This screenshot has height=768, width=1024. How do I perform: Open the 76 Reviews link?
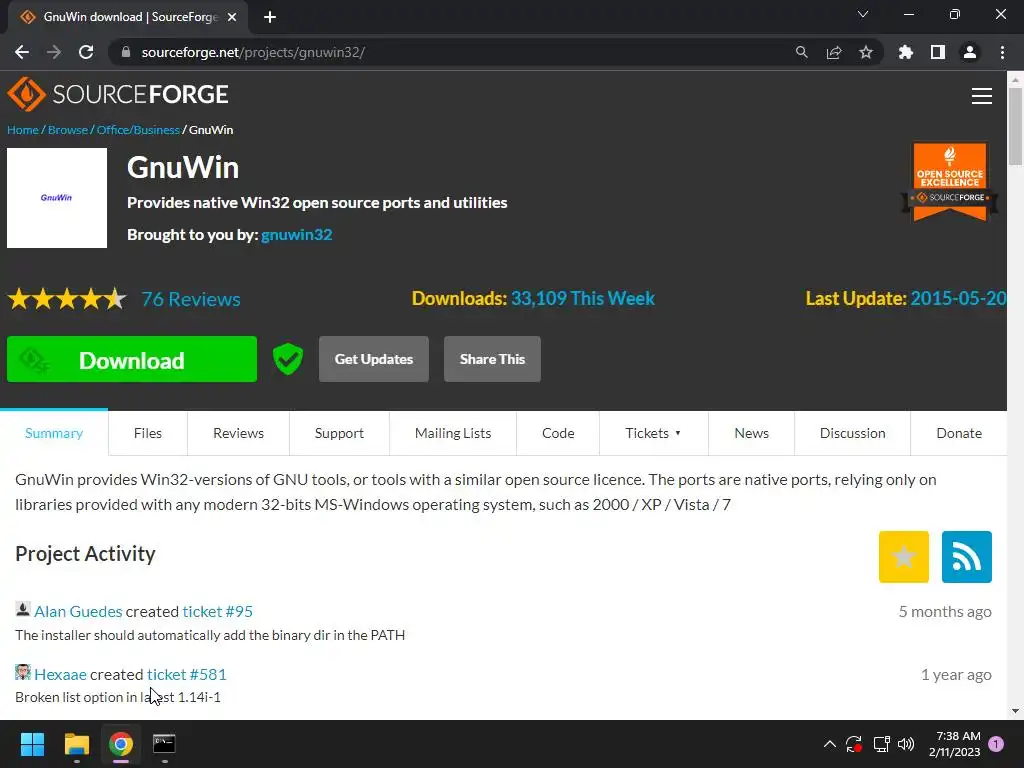click(191, 299)
